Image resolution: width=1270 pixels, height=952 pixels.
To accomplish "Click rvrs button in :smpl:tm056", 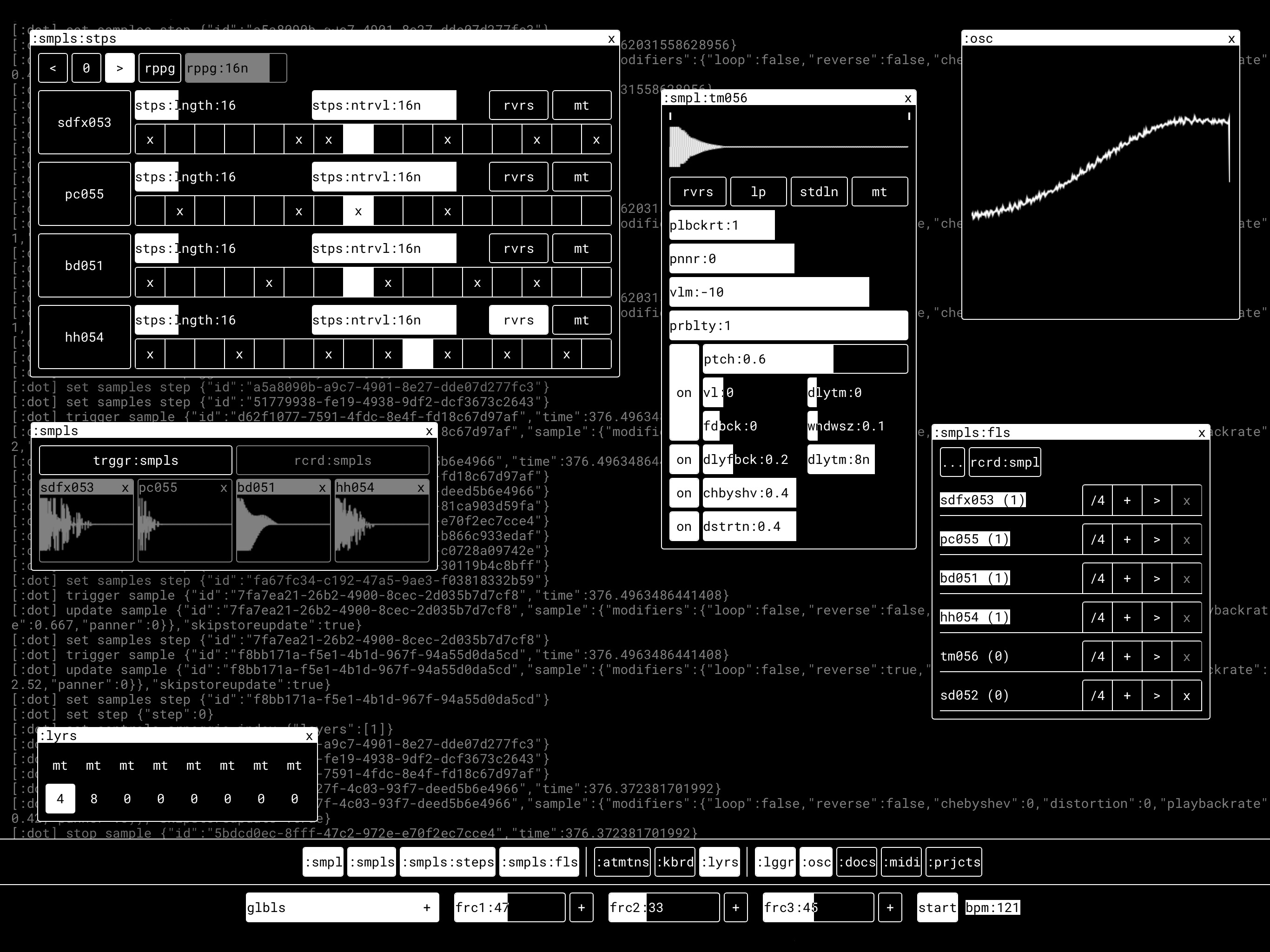I will (698, 192).
